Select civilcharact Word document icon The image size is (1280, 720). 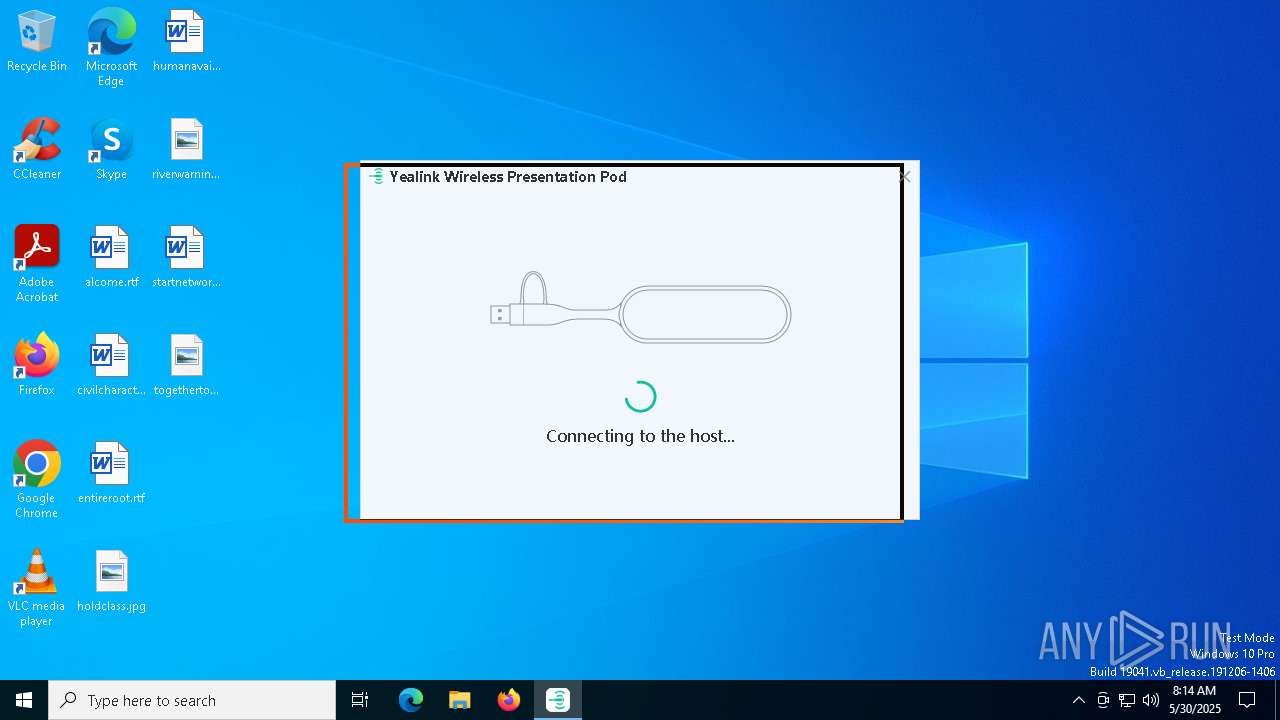click(x=111, y=365)
